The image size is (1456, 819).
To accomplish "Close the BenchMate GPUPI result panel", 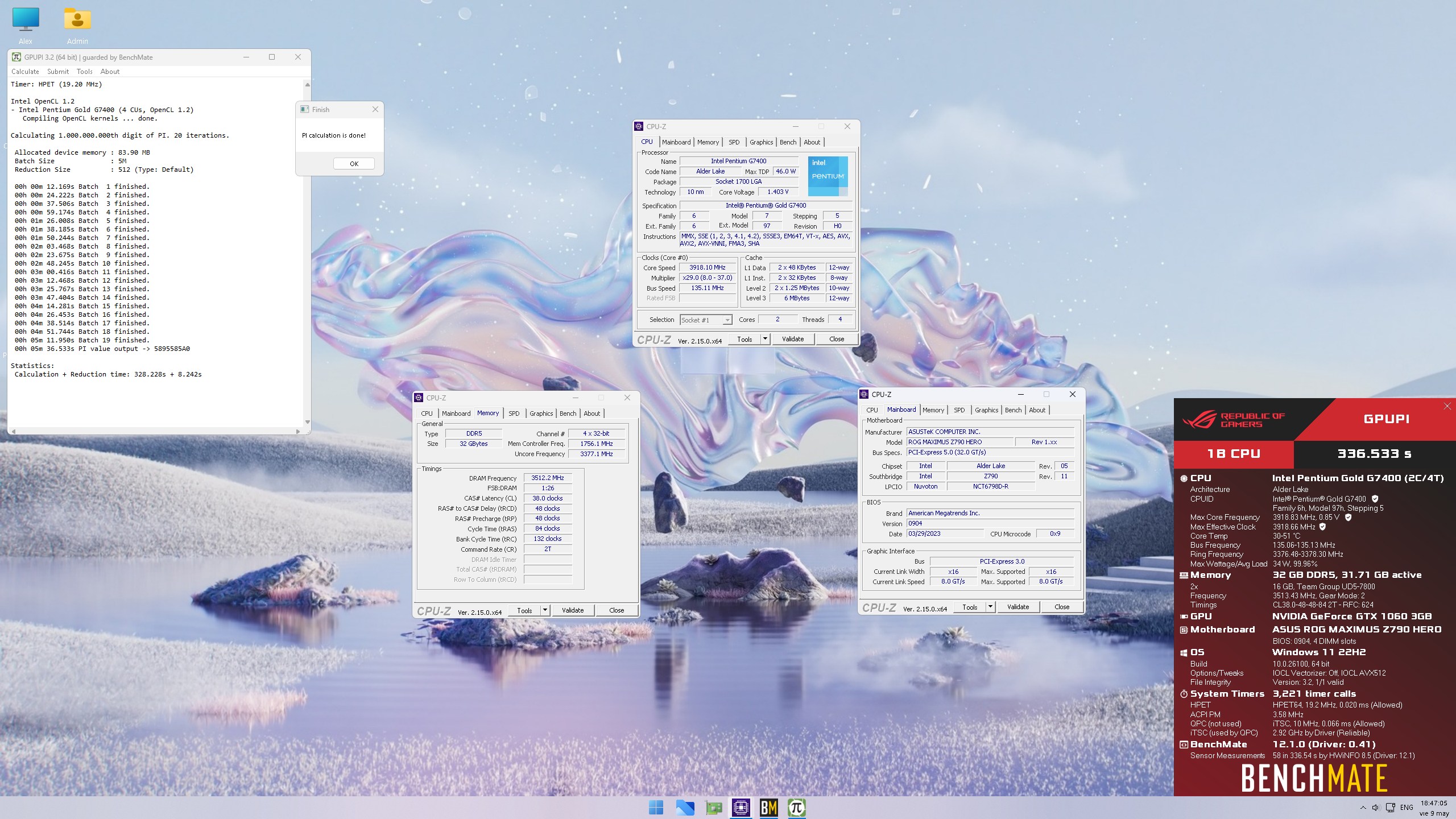I will click(x=1447, y=406).
